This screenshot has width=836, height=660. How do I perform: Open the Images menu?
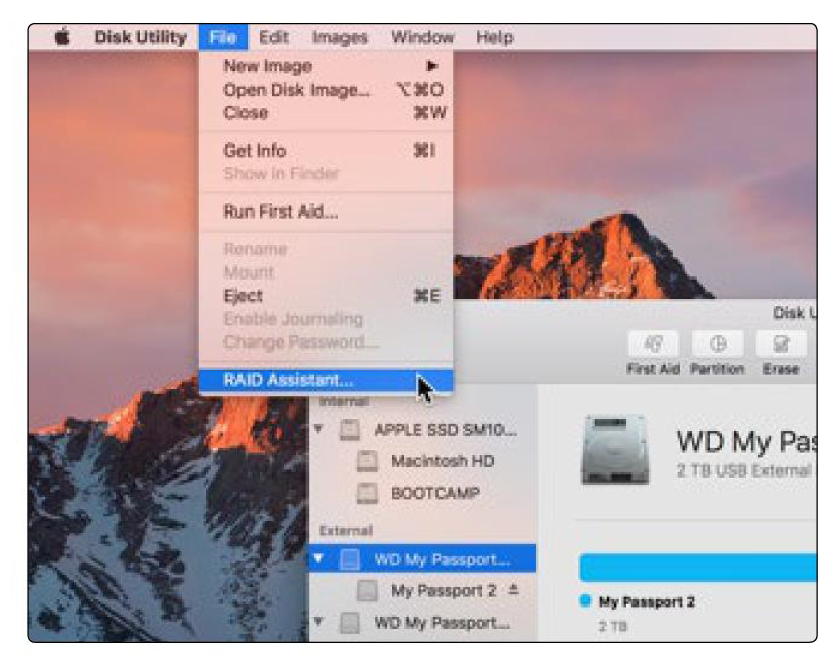(340, 37)
